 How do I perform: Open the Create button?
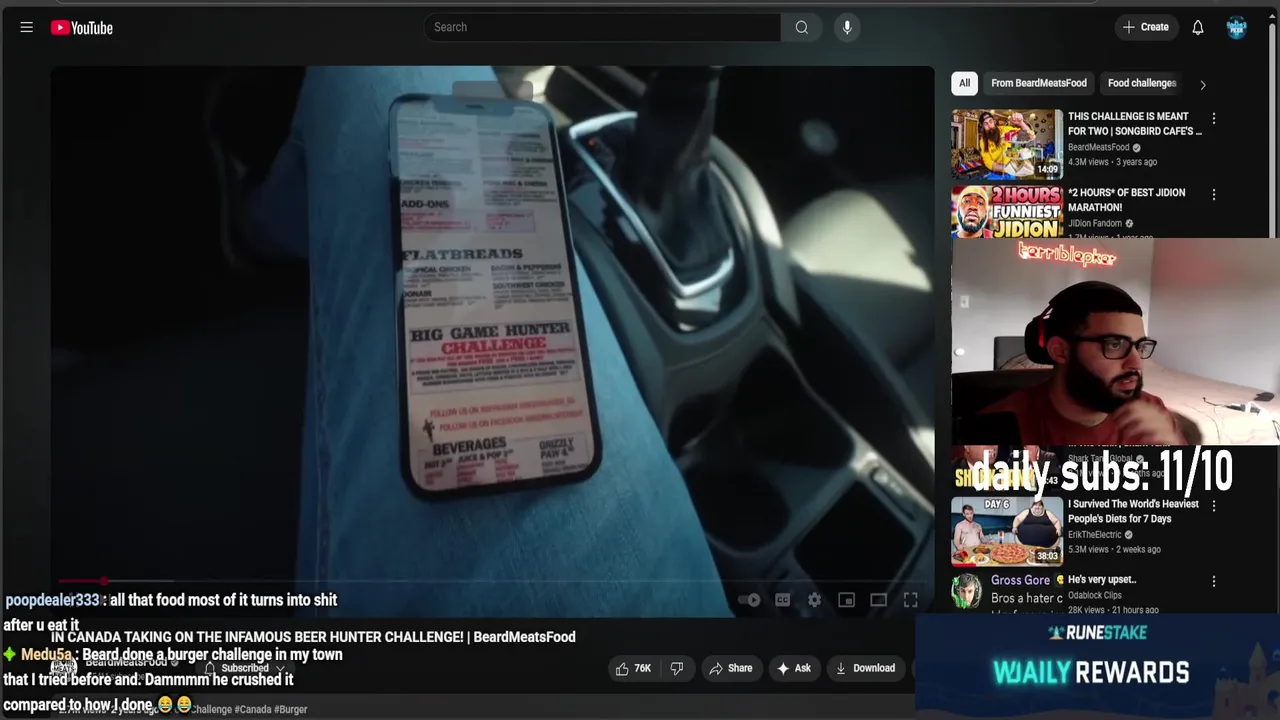click(x=1145, y=27)
